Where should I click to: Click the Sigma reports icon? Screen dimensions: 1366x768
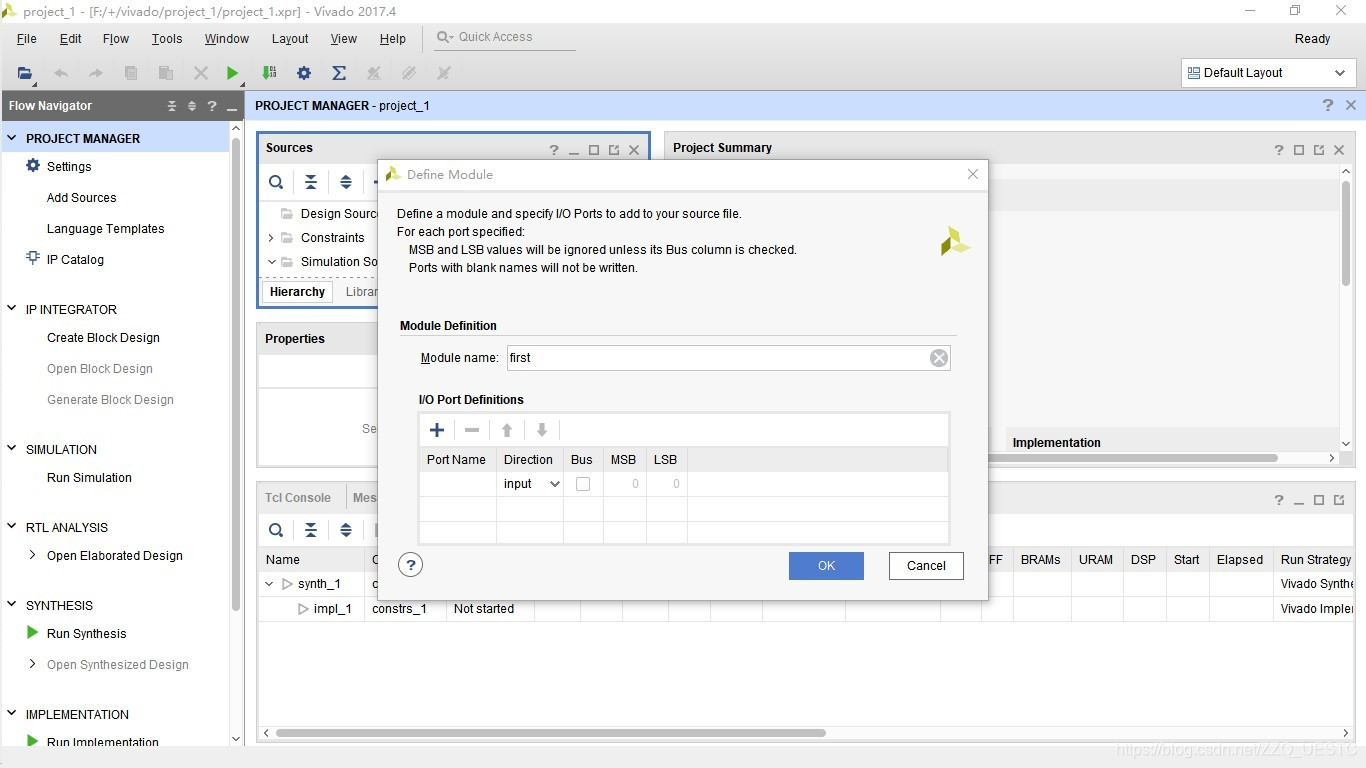pyautogui.click(x=339, y=73)
